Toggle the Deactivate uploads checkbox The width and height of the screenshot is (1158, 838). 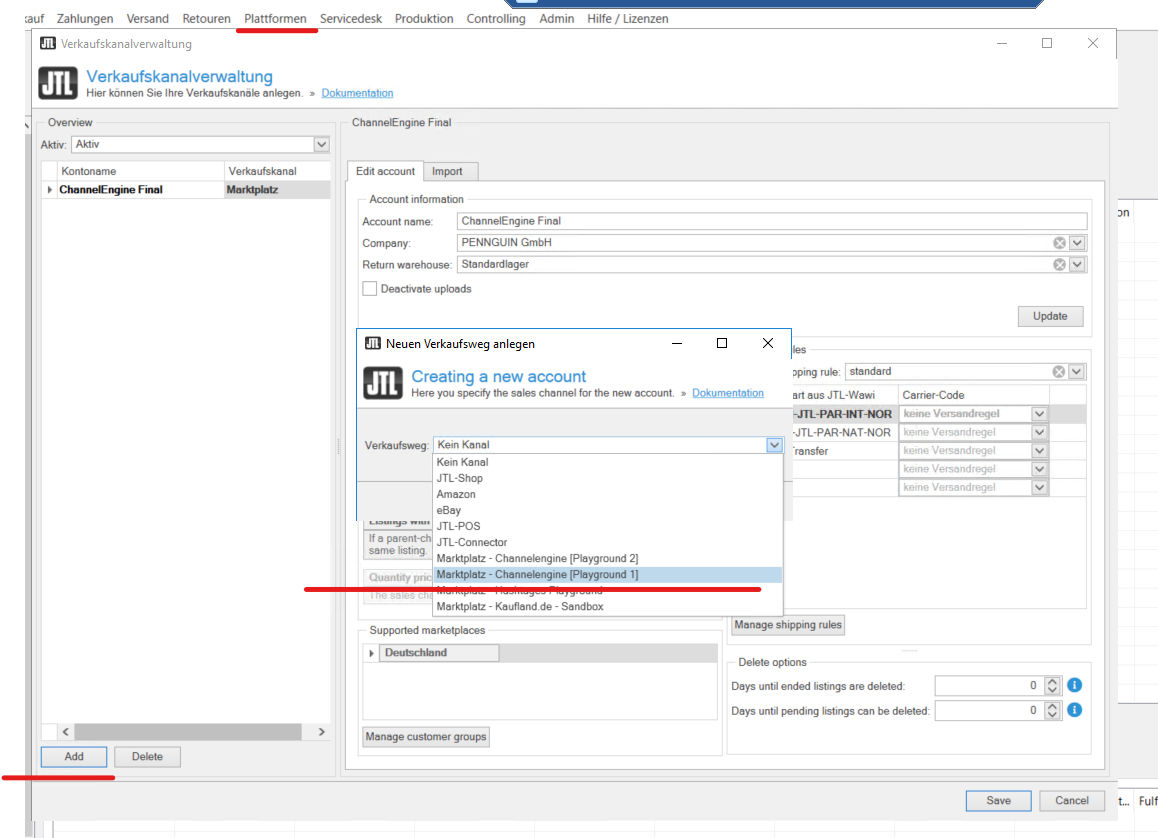(x=370, y=289)
